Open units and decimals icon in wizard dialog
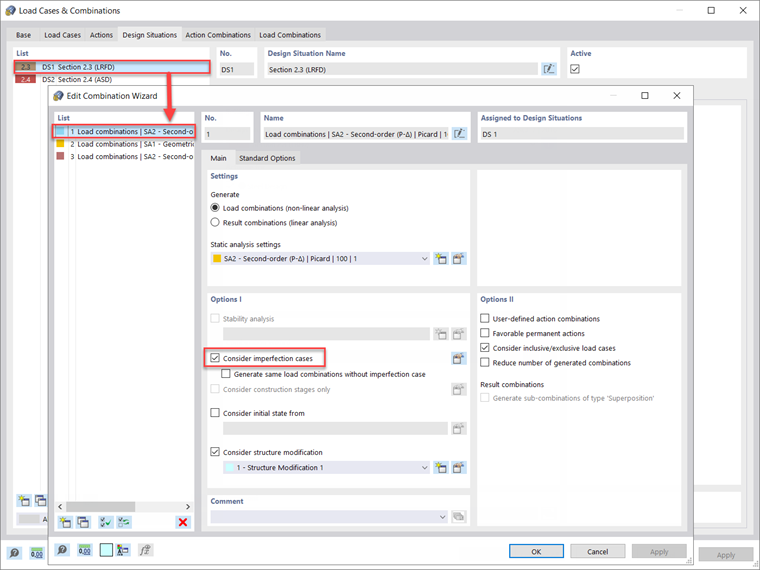 pos(84,550)
